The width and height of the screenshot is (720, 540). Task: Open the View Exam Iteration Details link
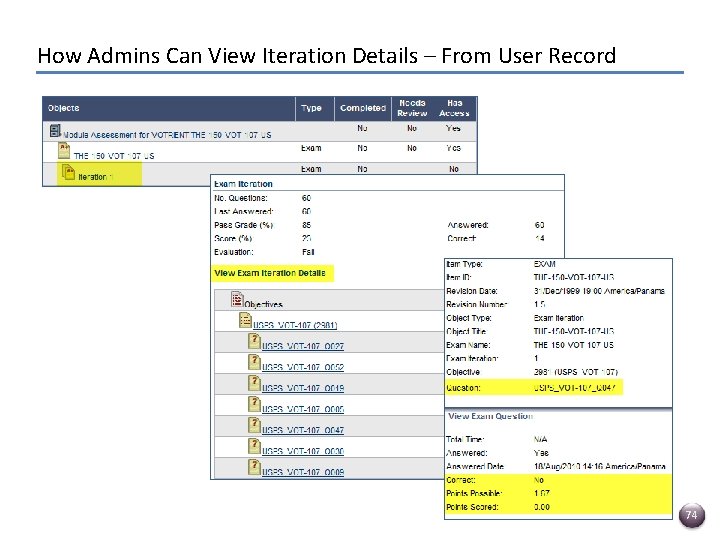click(270, 273)
